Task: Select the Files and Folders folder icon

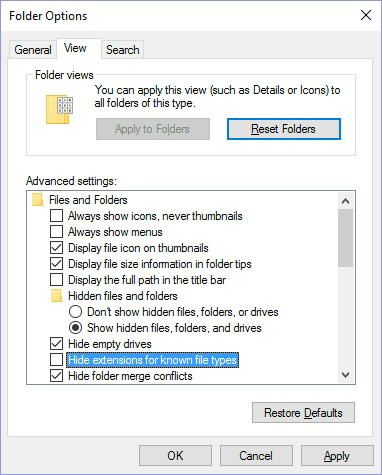Action: click(x=38, y=200)
